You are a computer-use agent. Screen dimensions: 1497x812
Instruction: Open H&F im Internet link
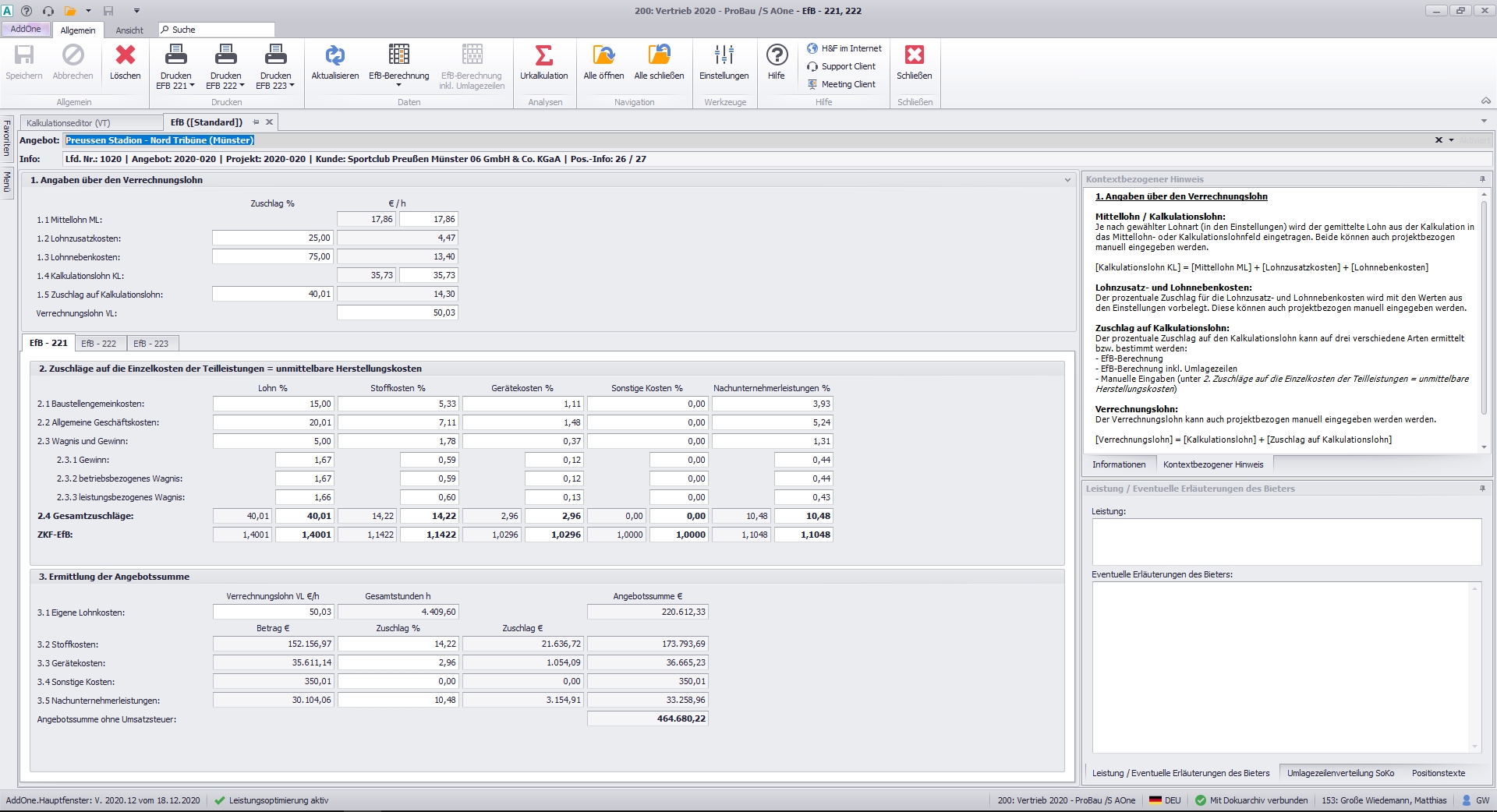point(844,48)
